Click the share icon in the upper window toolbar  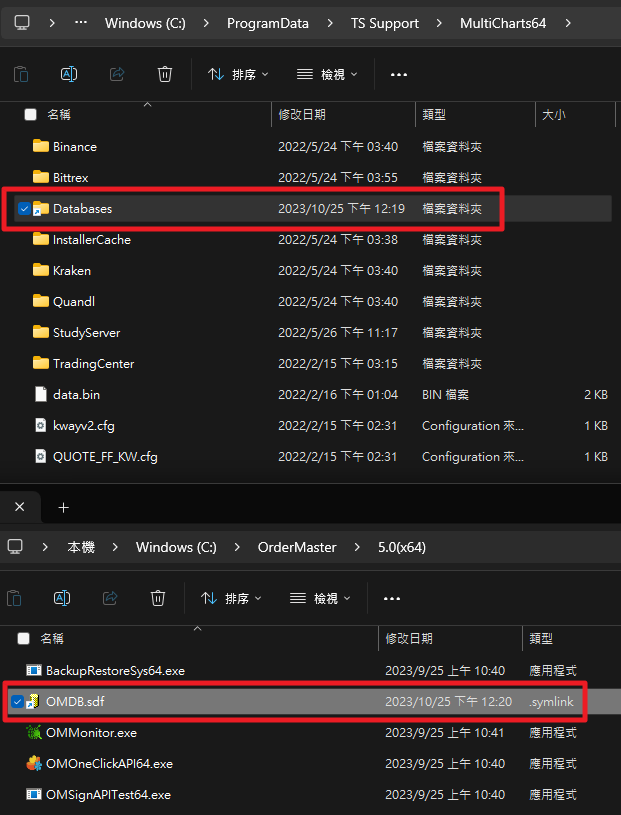pos(117,74)
